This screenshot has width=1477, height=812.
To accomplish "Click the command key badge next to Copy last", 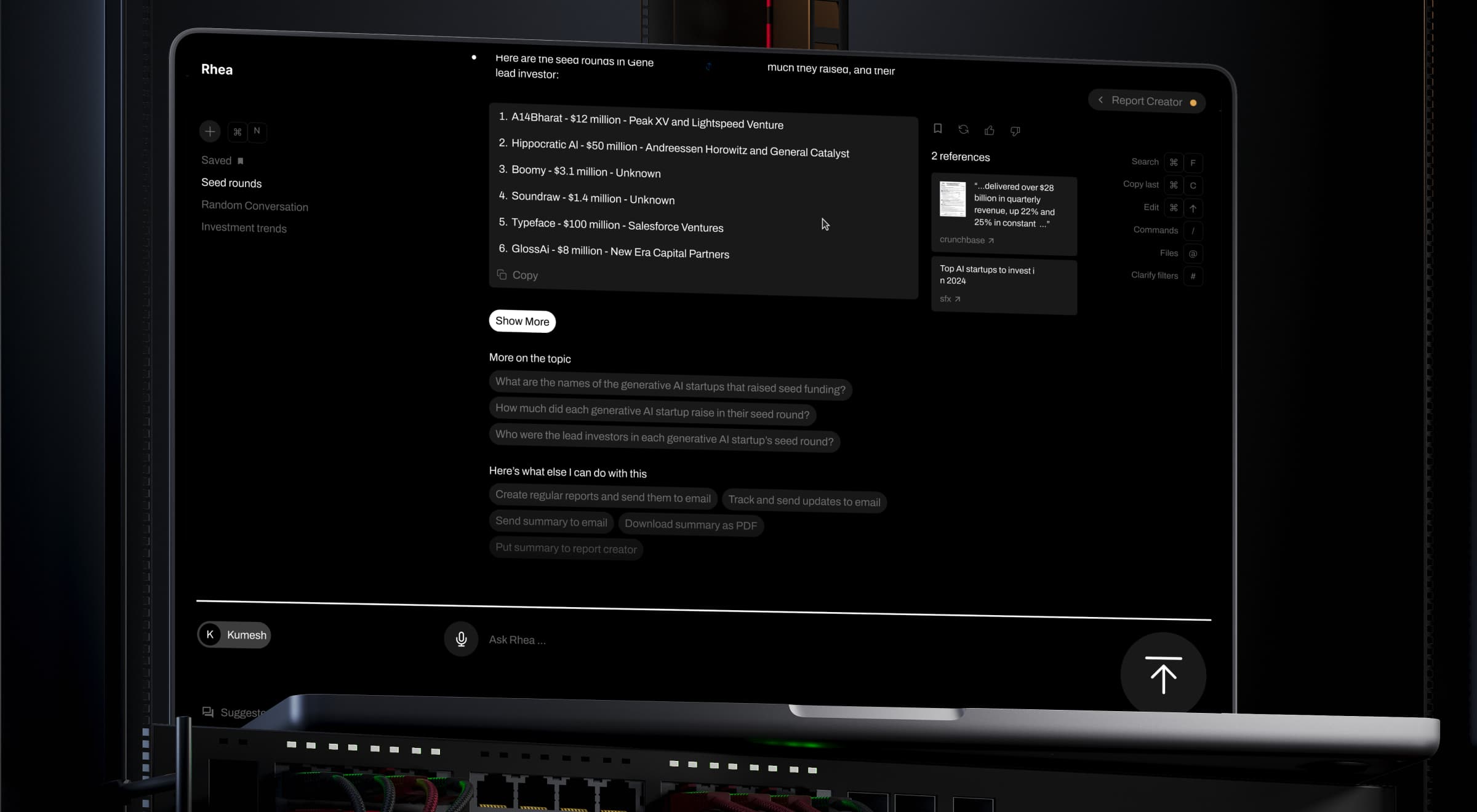I will [1174, 185].
